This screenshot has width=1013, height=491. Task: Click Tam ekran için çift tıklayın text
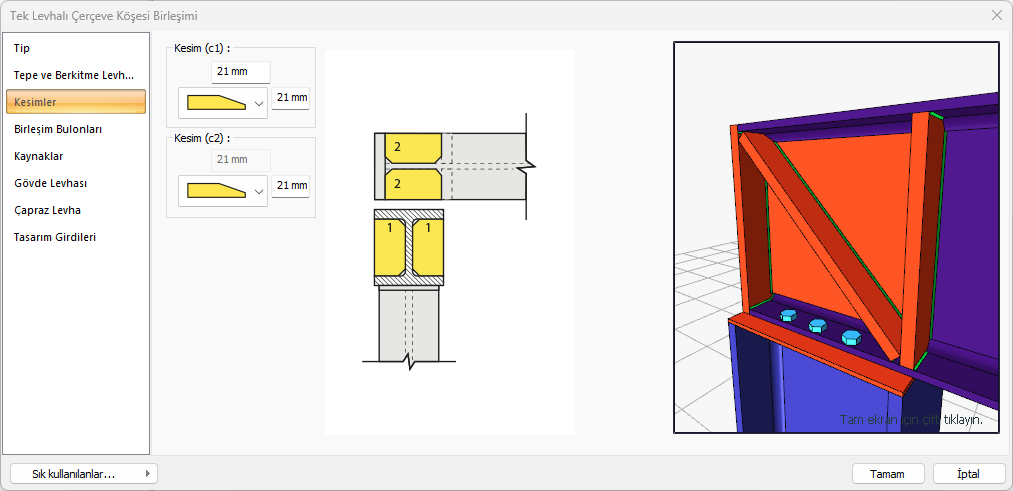point(911,419)
